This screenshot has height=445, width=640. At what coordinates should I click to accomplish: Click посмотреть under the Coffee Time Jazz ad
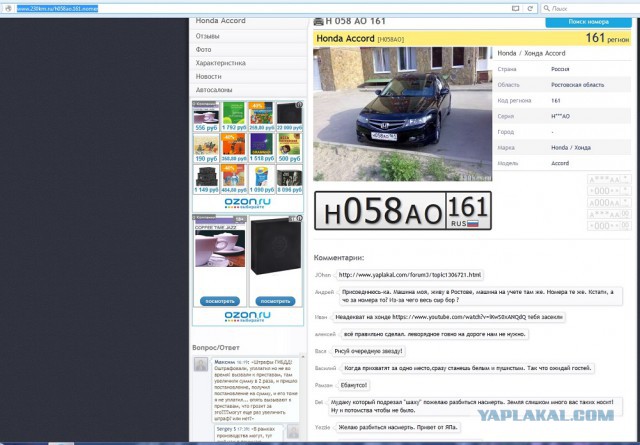[220, 301]
